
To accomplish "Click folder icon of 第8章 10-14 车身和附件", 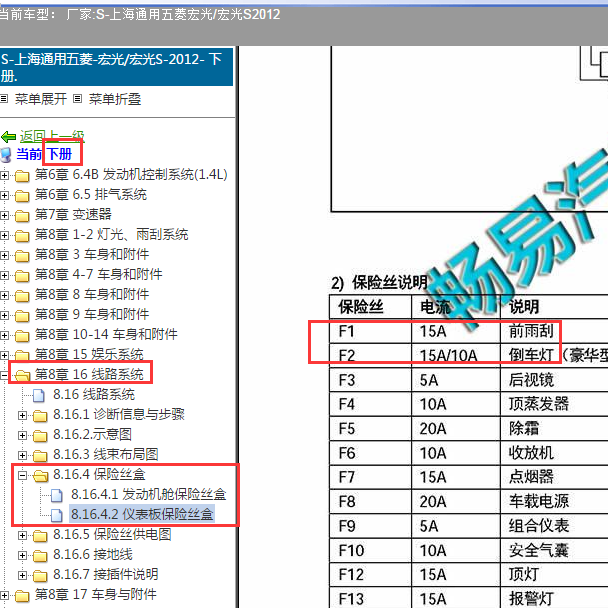I will coord(22,335).
